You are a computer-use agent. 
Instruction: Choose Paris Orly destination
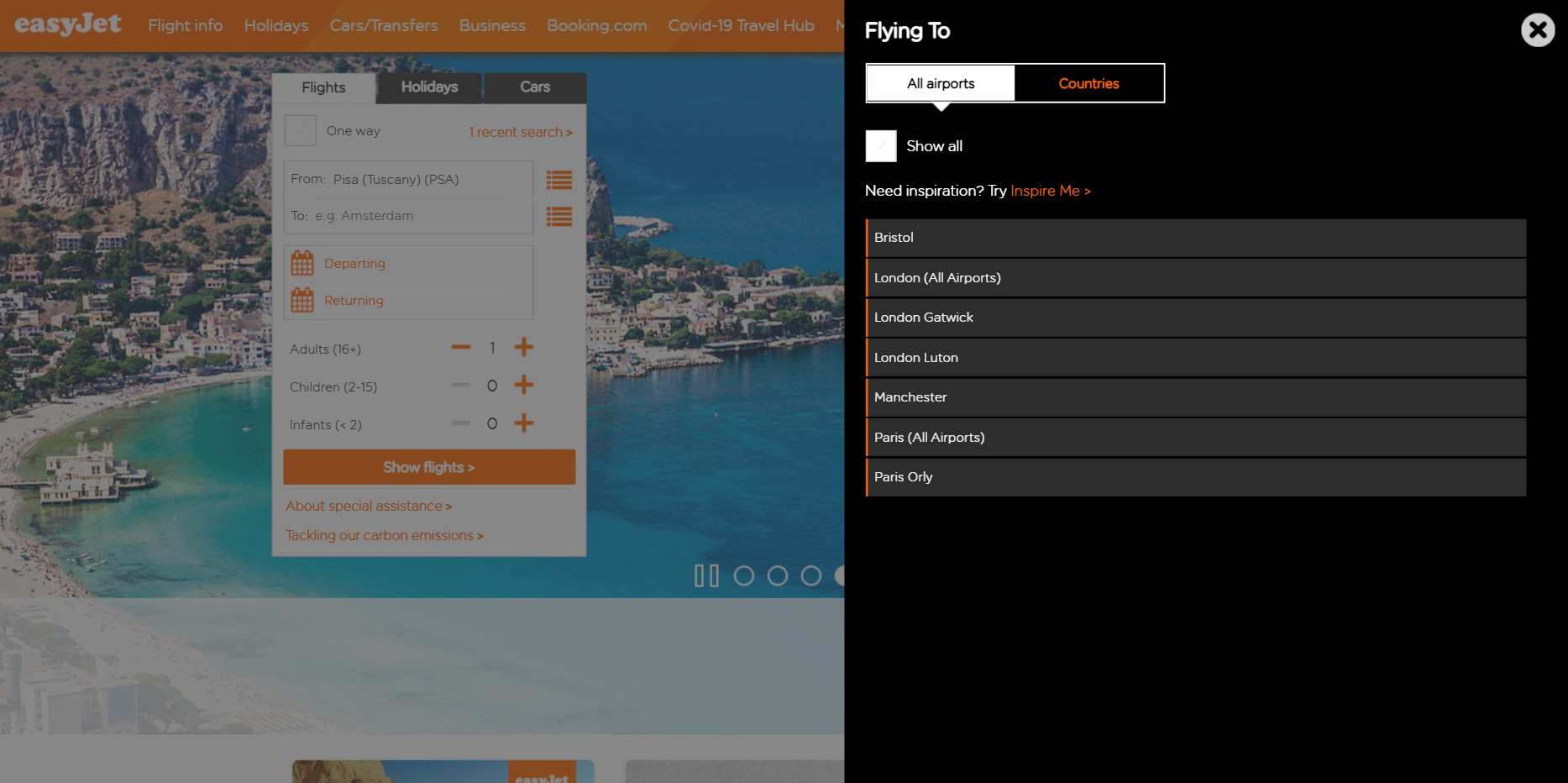[1196, 477]
